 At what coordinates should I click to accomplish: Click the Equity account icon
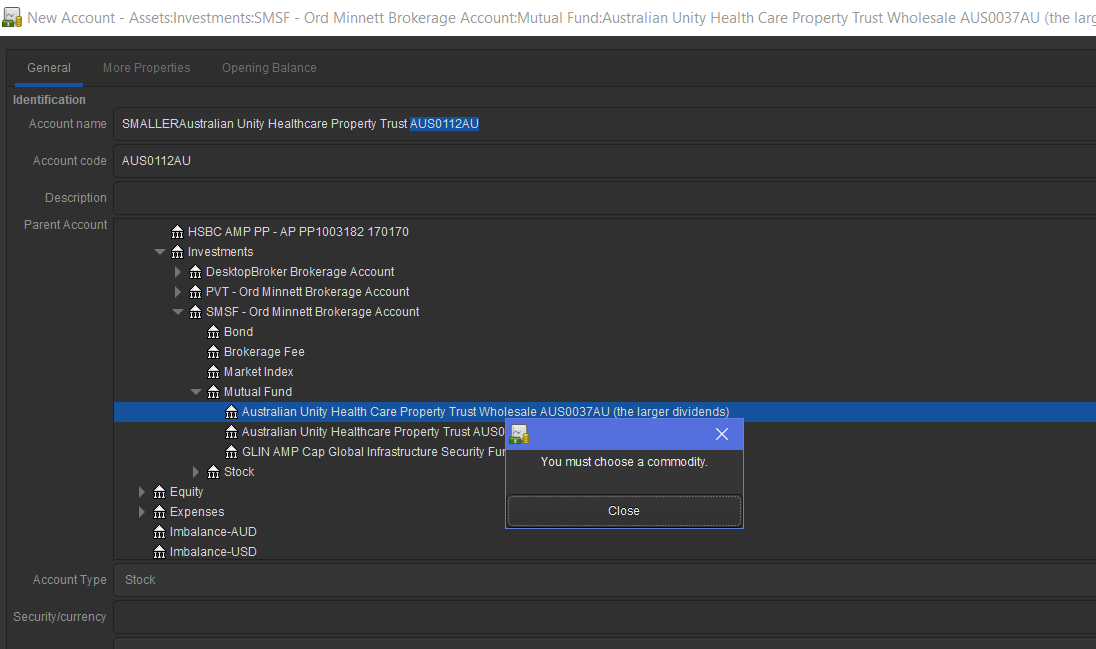click(x=159, y=492)
